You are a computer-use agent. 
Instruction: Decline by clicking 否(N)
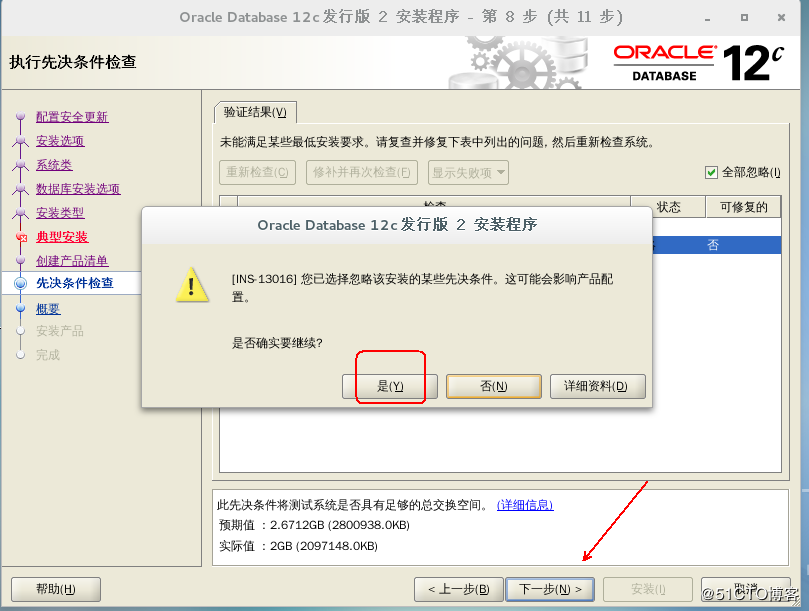point(494,386)
